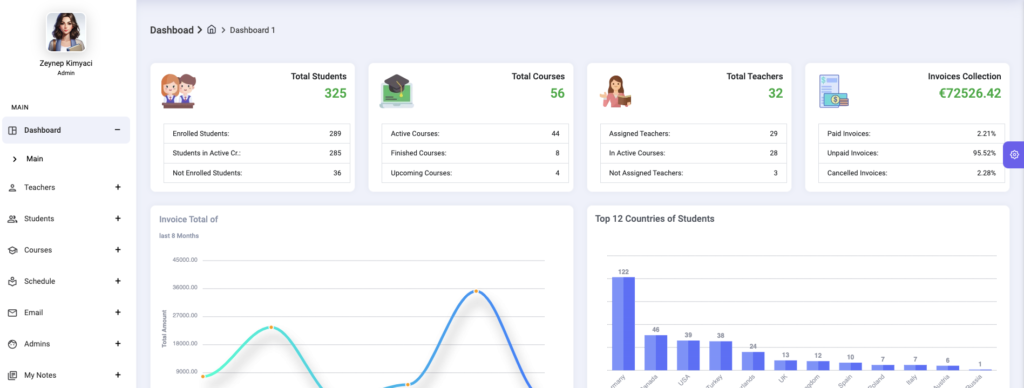Click the Invoice Total of heading
Viewport: 1024px width, 388px height.
click(x=189, y=219)
